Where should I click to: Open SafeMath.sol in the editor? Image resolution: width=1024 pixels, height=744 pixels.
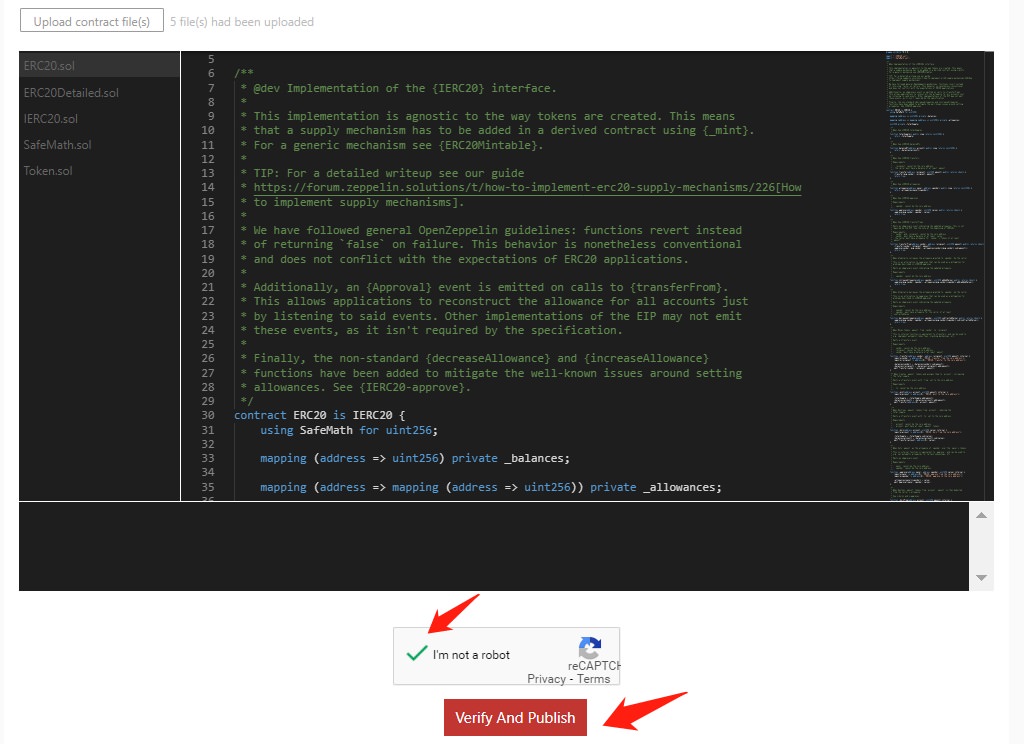[x=57, y=144]
